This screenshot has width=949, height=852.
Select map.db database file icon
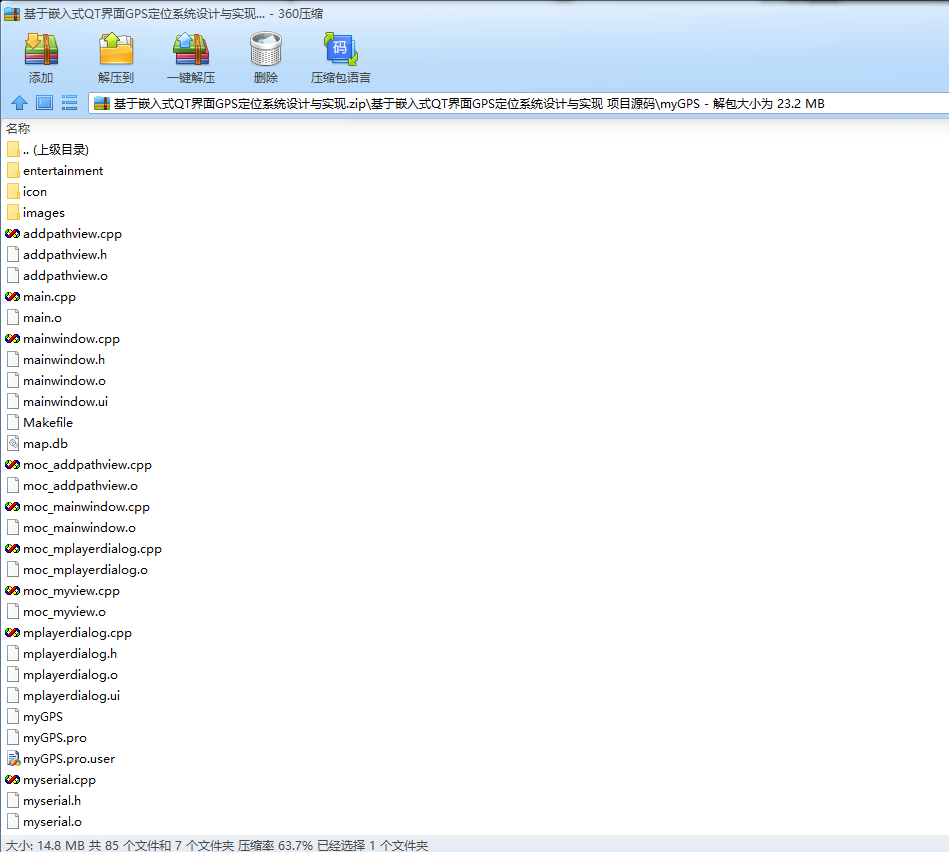pyautogui.click(x=13, y=444)
